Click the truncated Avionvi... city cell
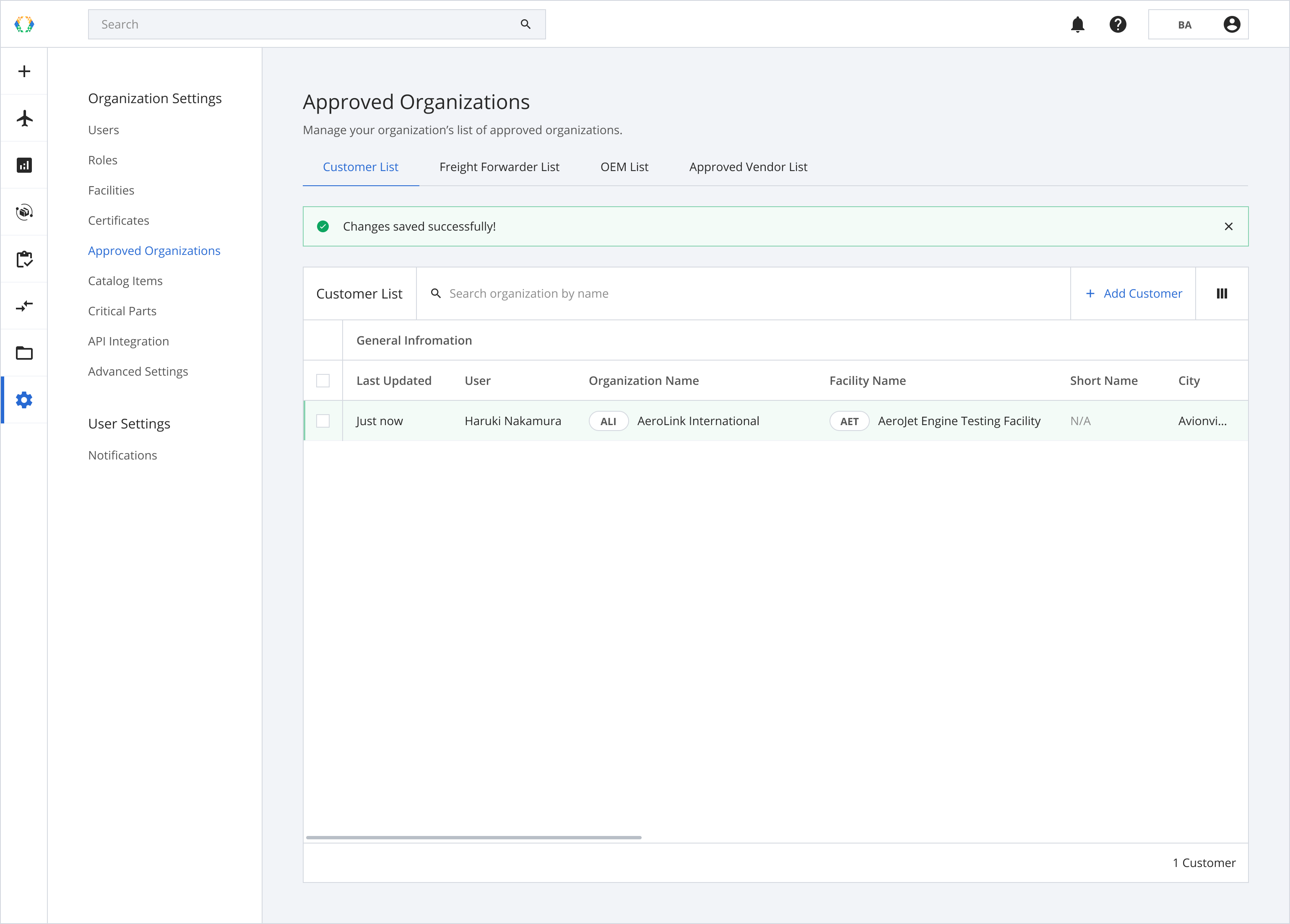The width and height of the screenshot is (1290, 924). click(1202, 421)
